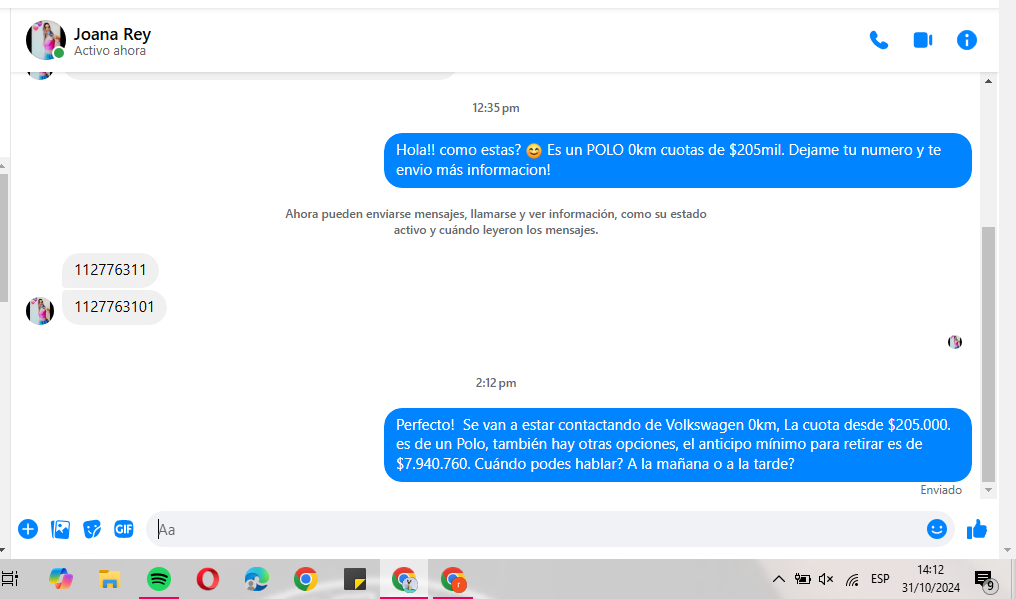The image size is (1016, 599).
Task: Show hidden system tray icons
Action: coord(778,579)
